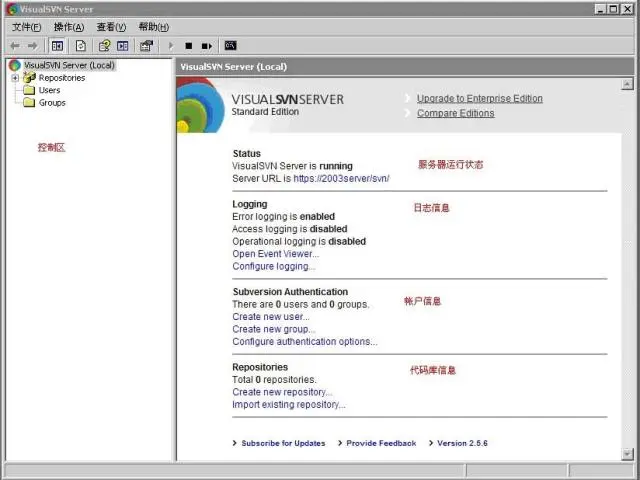Click the VisualSVN Server logo image
This screenshot has width=640, height=480.
(200, 105)
